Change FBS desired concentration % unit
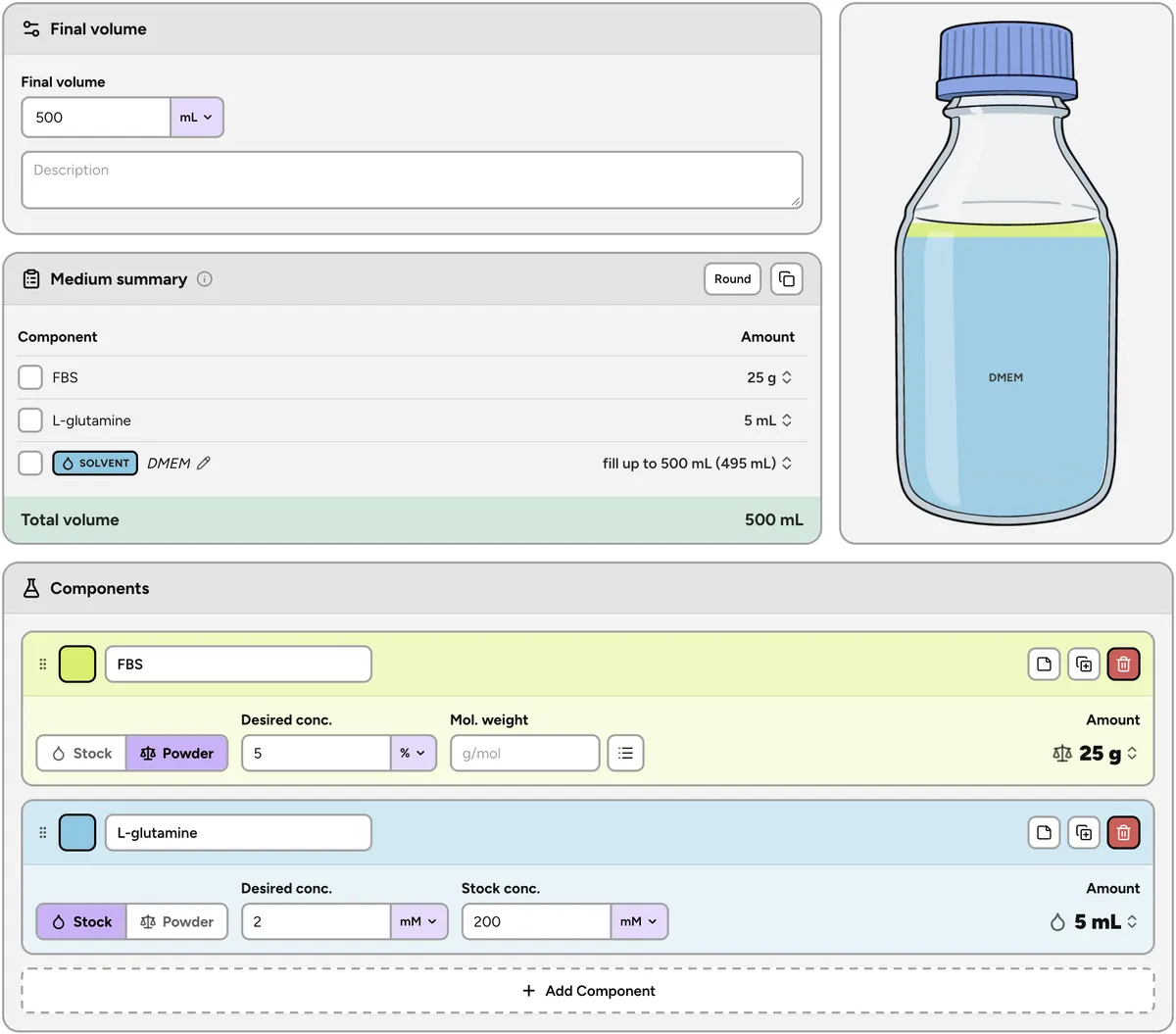1176x1034 pixels. click(413, 754)
